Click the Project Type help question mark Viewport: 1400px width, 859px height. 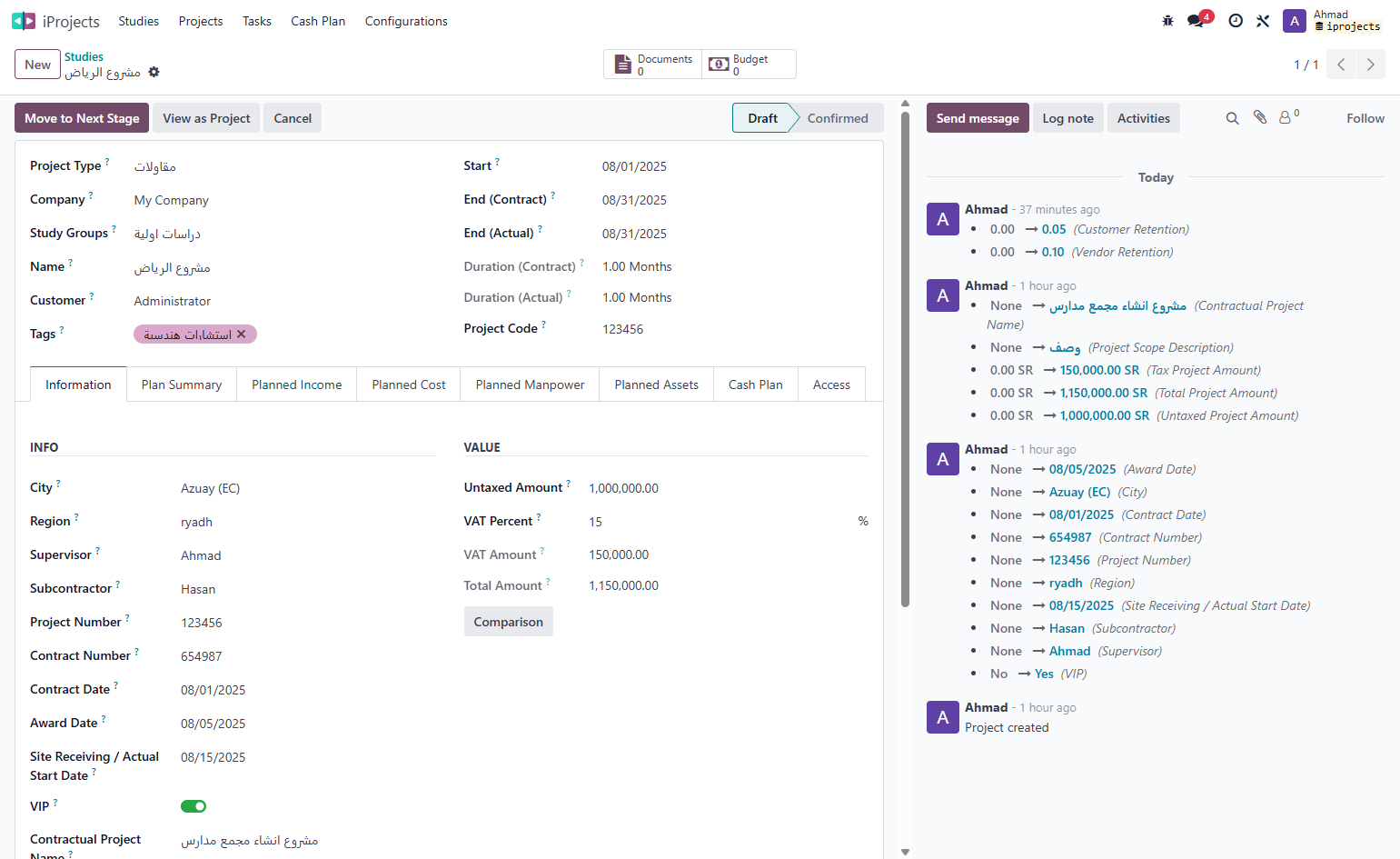click(107, 162)
